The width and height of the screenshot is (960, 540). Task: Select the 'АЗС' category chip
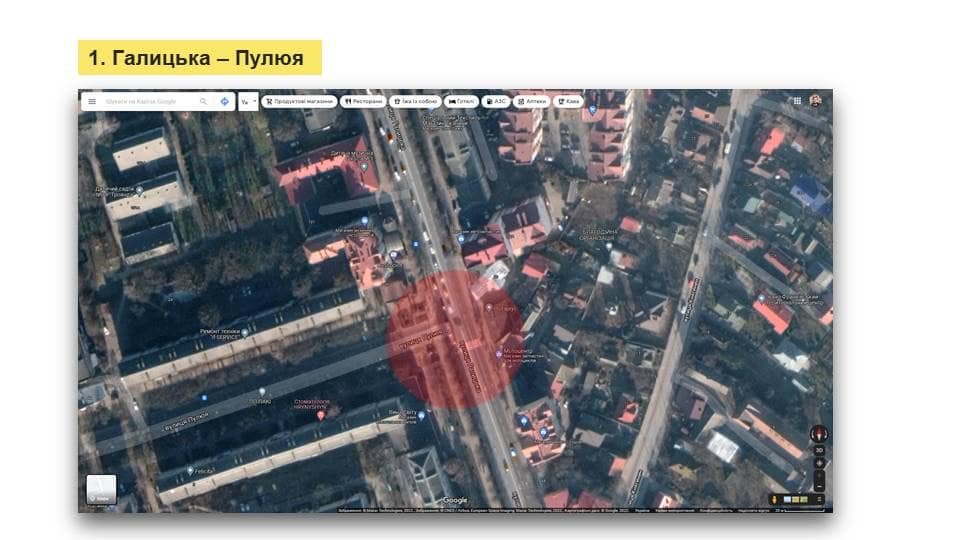496,101
